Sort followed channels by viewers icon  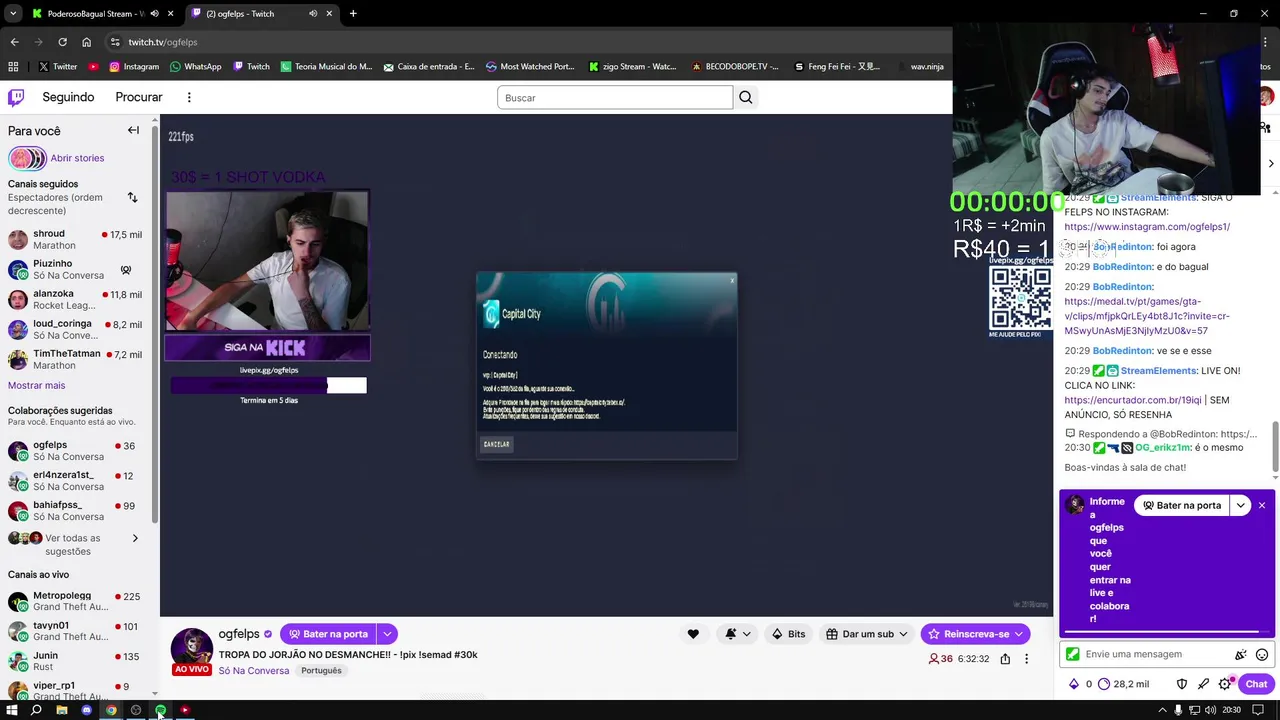click(132, 198)
